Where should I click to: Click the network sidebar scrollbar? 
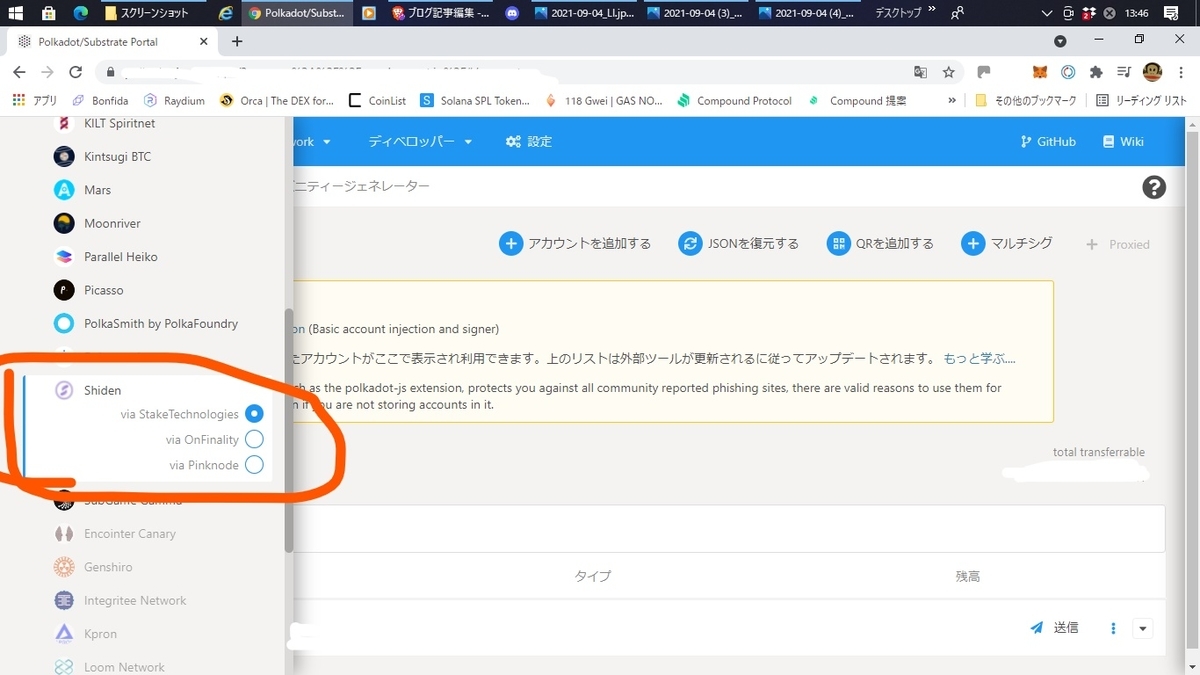click(x=289, y=430)
